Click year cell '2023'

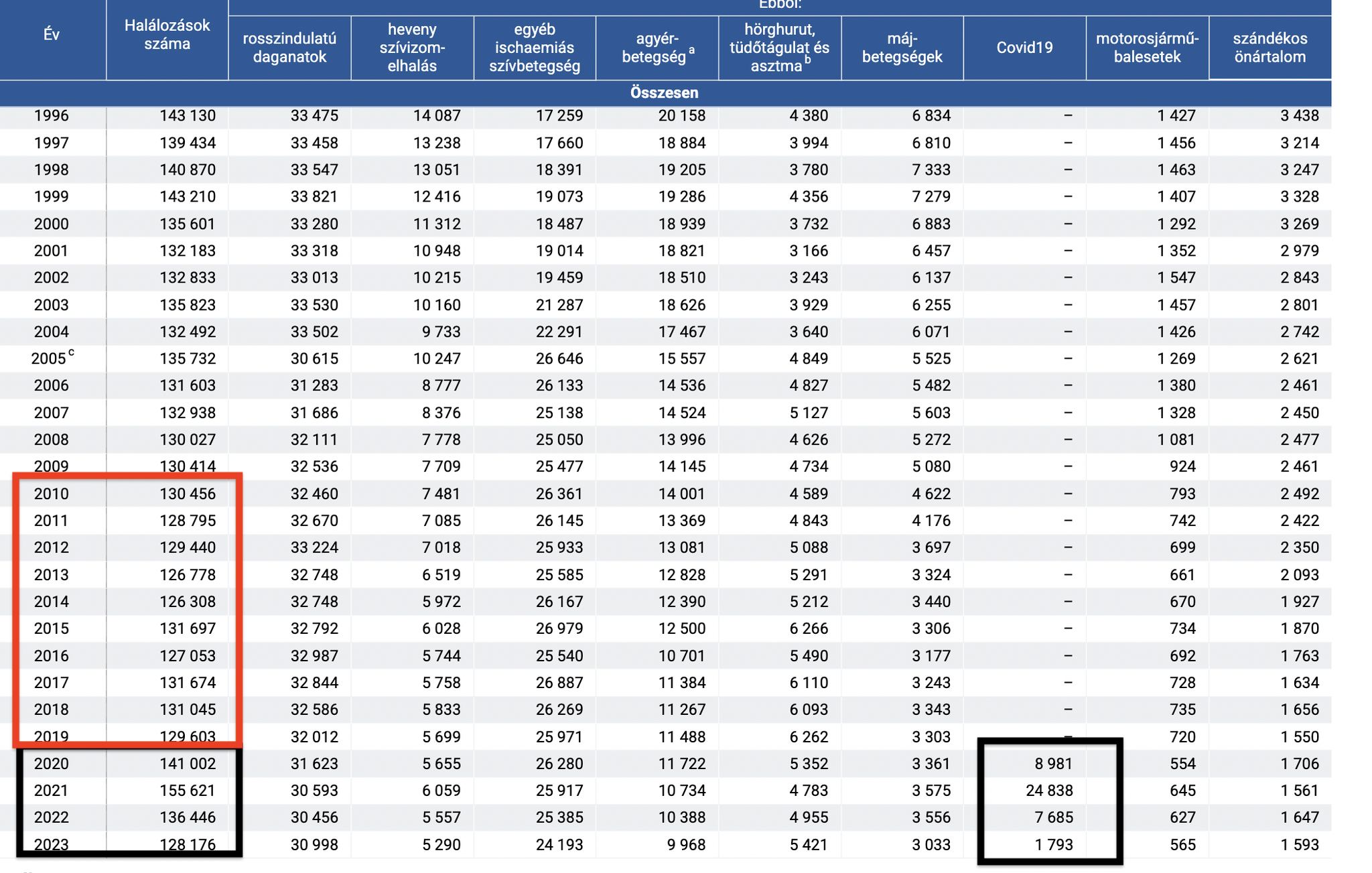[52, 844]
